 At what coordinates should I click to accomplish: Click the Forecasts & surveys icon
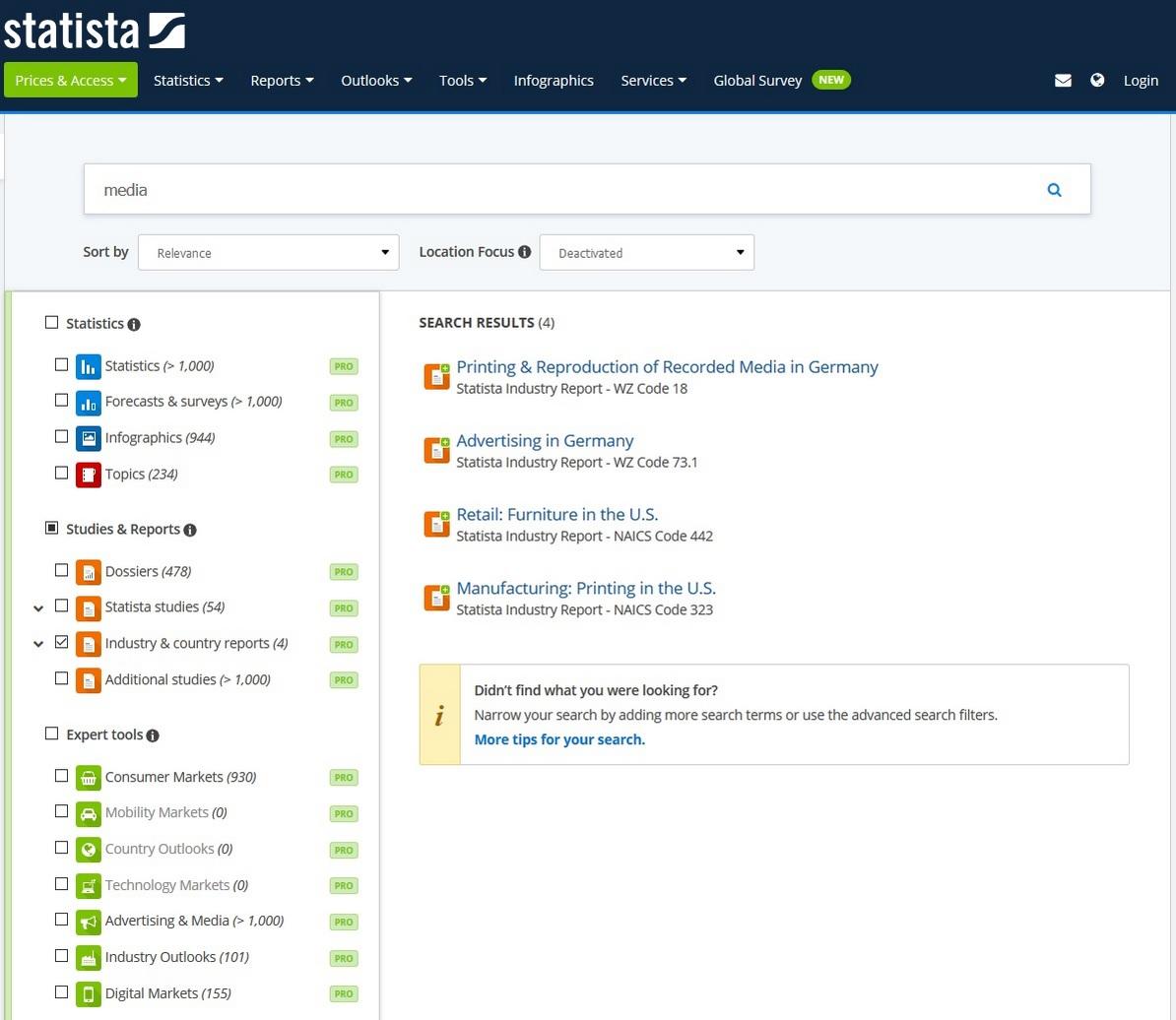[89, 404]
